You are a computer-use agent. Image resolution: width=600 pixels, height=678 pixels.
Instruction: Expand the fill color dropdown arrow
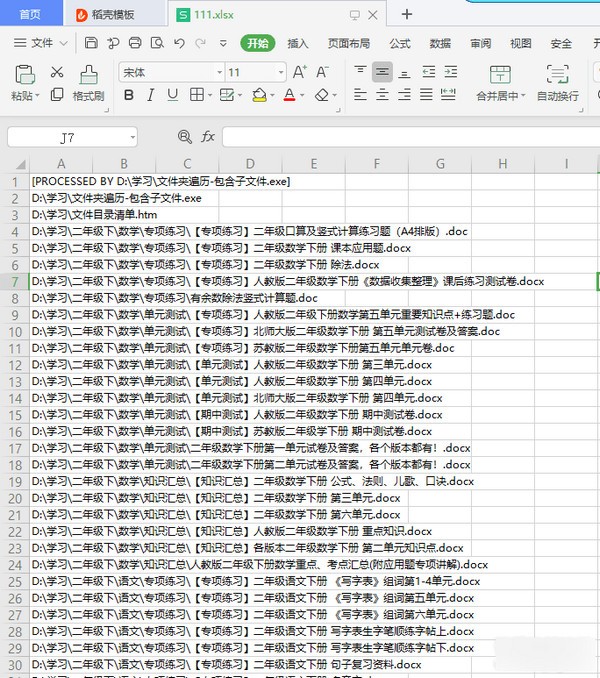pos(272,95)
